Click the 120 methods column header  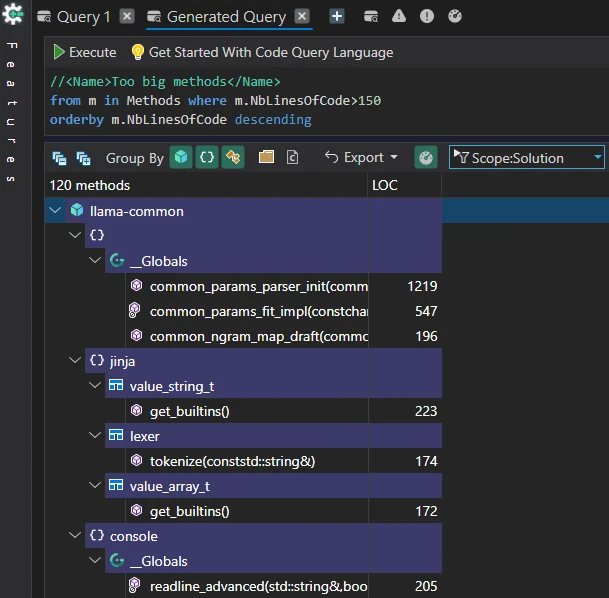[206, 185]
